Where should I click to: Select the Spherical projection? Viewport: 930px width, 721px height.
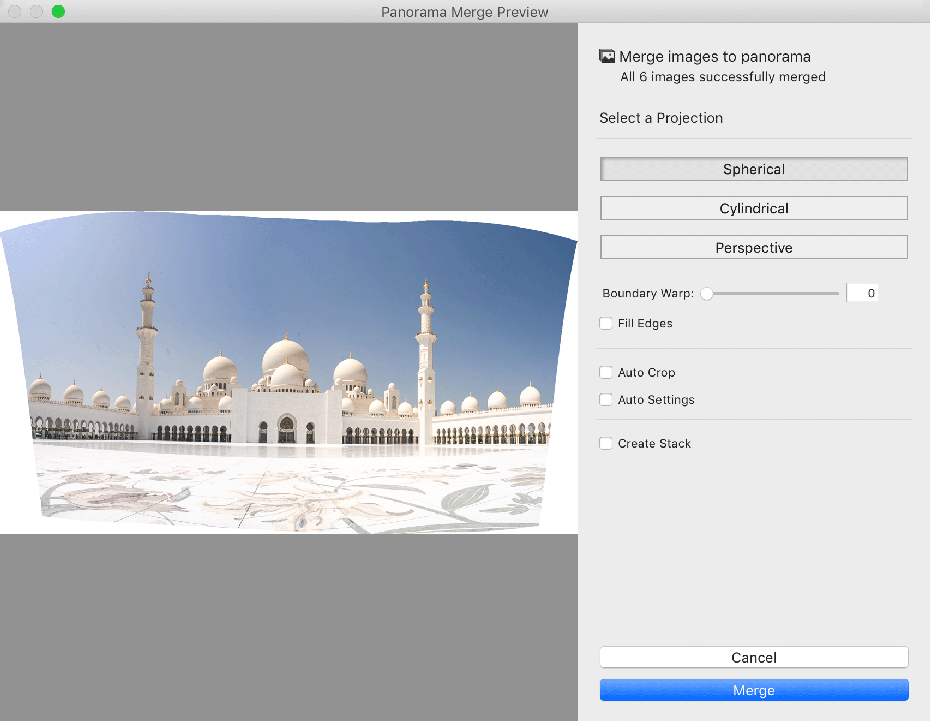click(753, 168)
